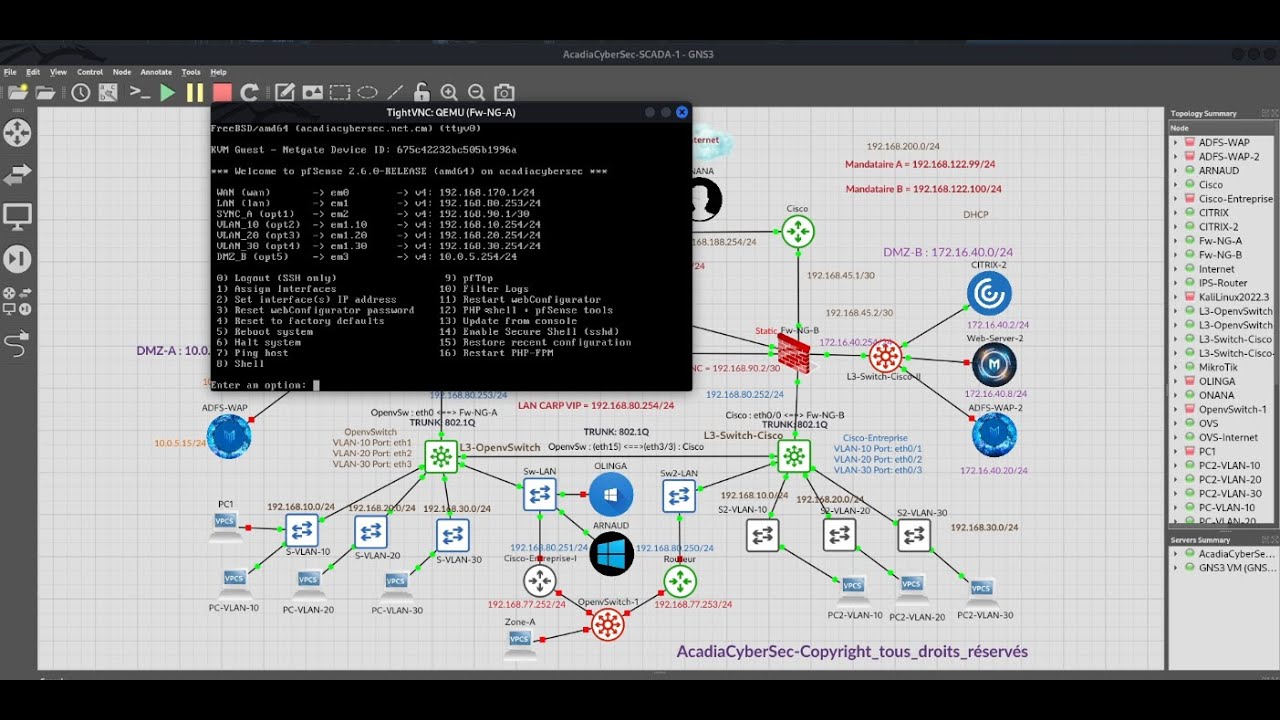Click the OLINGA Windows node

[611, 494]
